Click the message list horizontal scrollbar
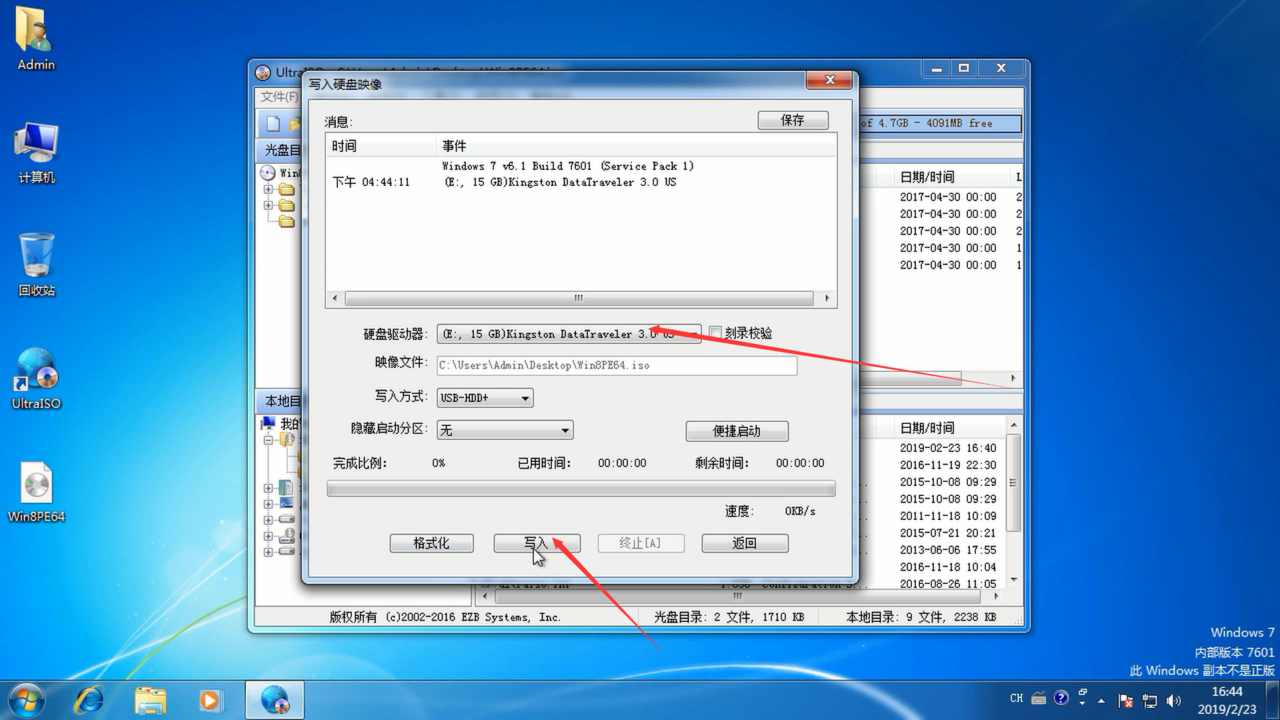 coord(581,298)
